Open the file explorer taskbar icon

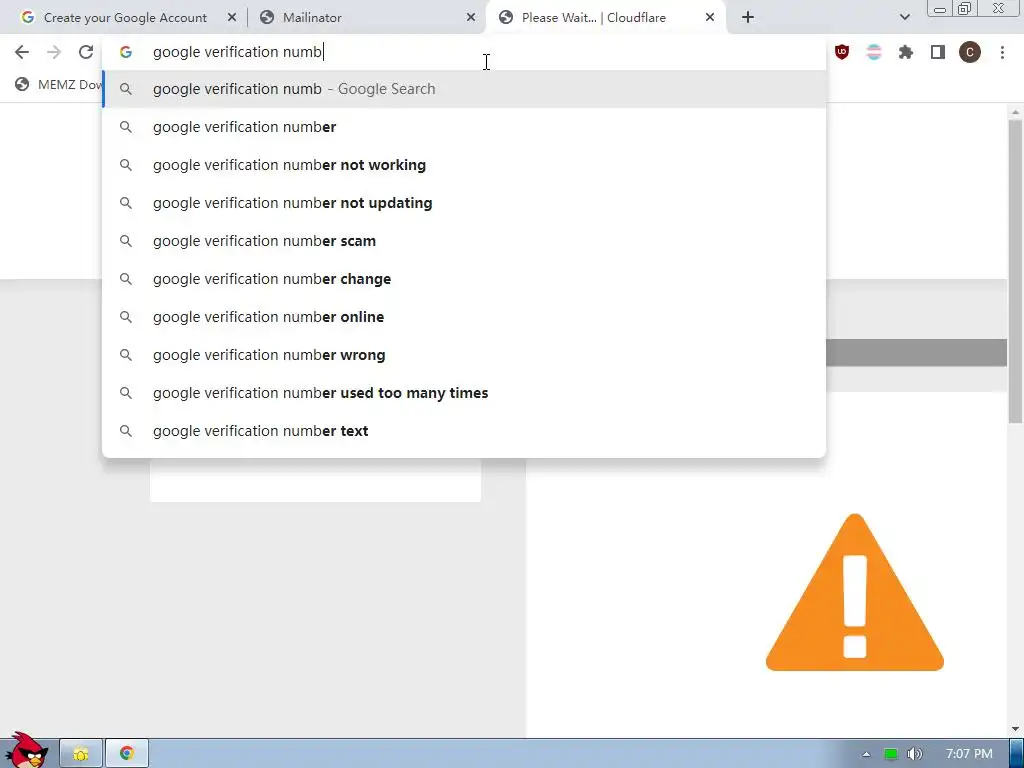[x=81, y=754]
